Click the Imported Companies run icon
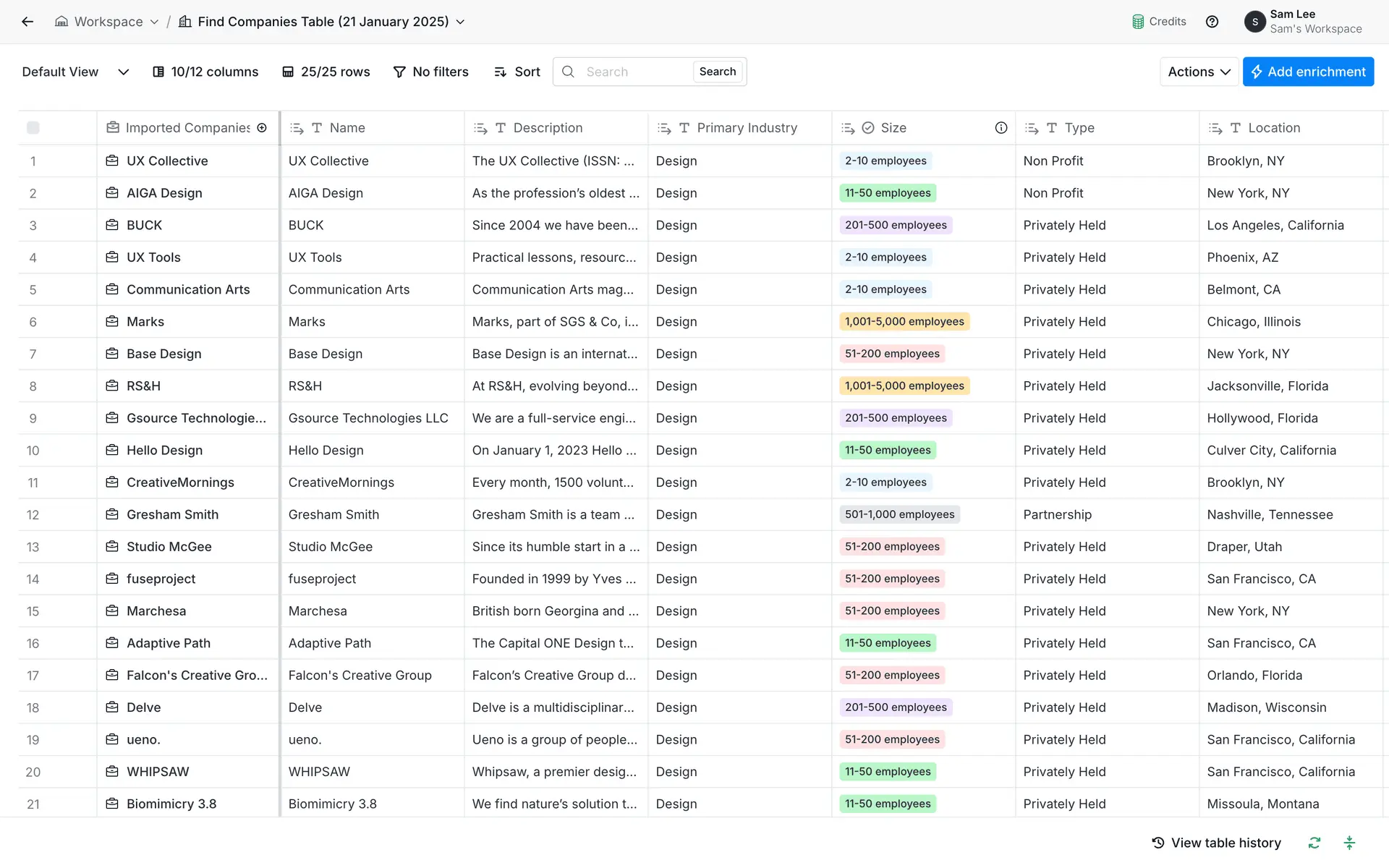The height and width of the screenshot is (868, 1389). [x=262, y=128]
